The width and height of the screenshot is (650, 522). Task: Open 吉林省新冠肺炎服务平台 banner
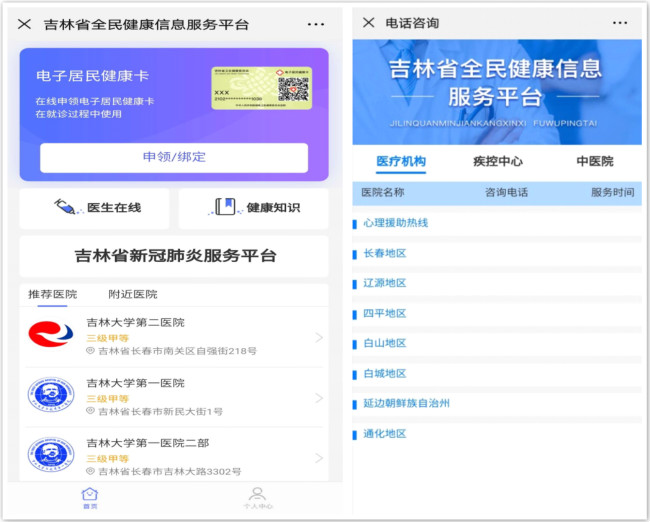pyautogui.click(x=174, y=256)
